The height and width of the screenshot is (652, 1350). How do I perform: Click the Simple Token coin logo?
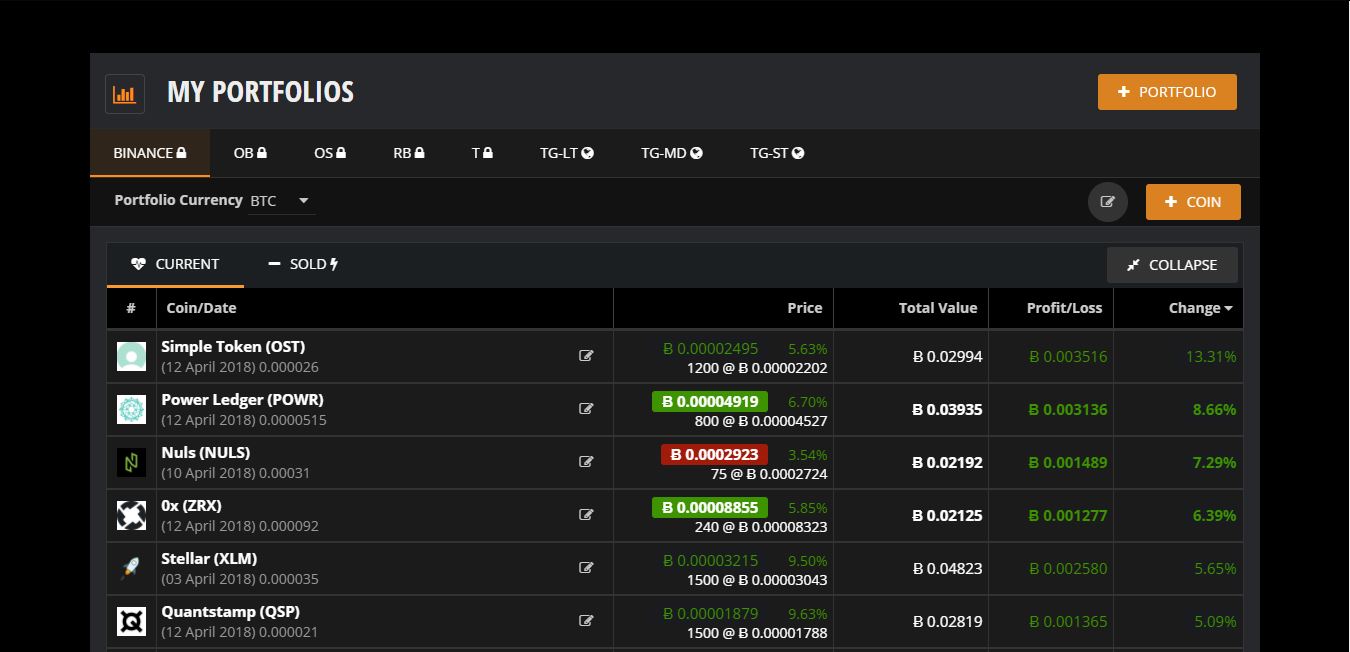coord(131,356)
